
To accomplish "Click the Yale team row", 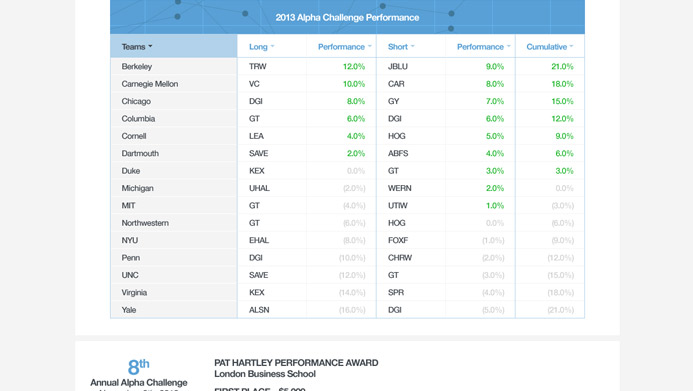I will pyautogui.click(x=347, y=310).
